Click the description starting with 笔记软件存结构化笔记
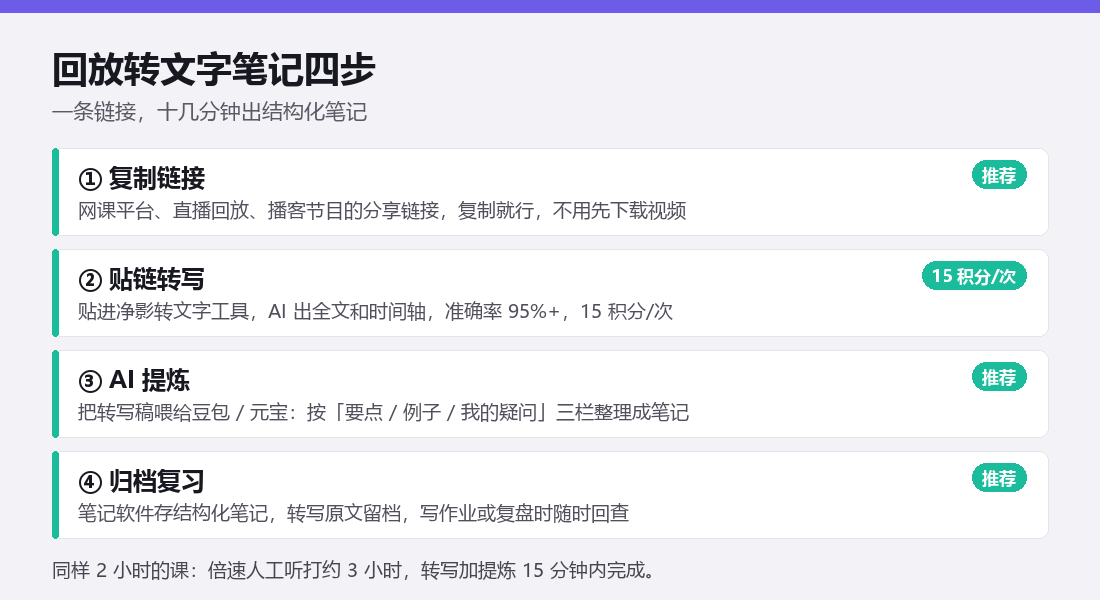 pos(353,514)
